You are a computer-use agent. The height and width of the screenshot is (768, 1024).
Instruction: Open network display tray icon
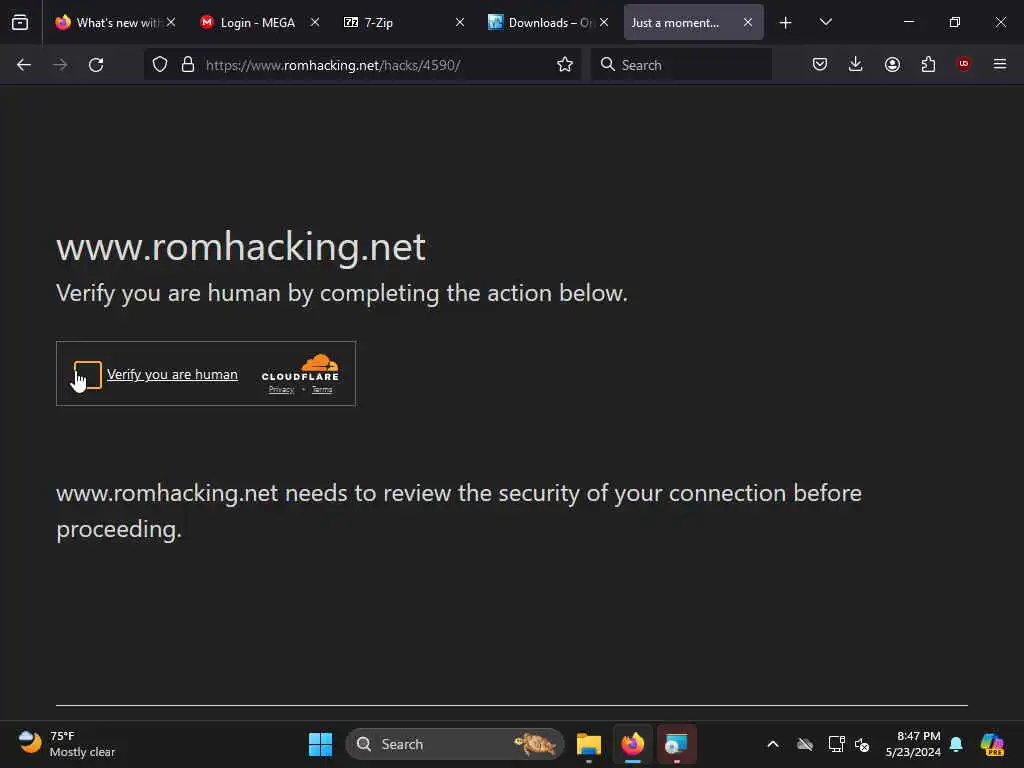(x=836, y=744)
